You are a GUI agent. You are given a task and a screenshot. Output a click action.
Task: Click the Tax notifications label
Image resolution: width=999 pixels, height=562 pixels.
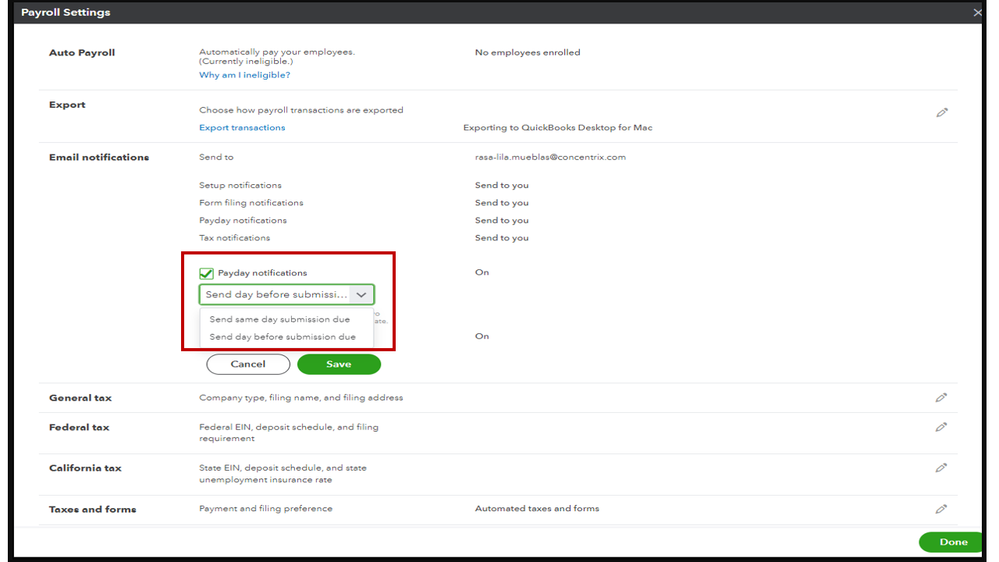(x=234, y=238)
